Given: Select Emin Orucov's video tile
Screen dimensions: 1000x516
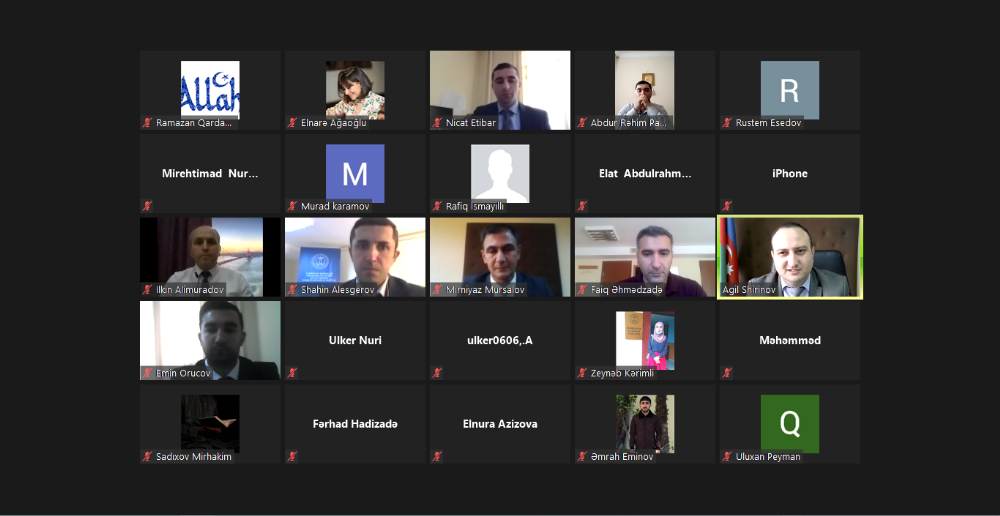Looking at the screenshot, I should pyautogui.click(x=210, y=341).
